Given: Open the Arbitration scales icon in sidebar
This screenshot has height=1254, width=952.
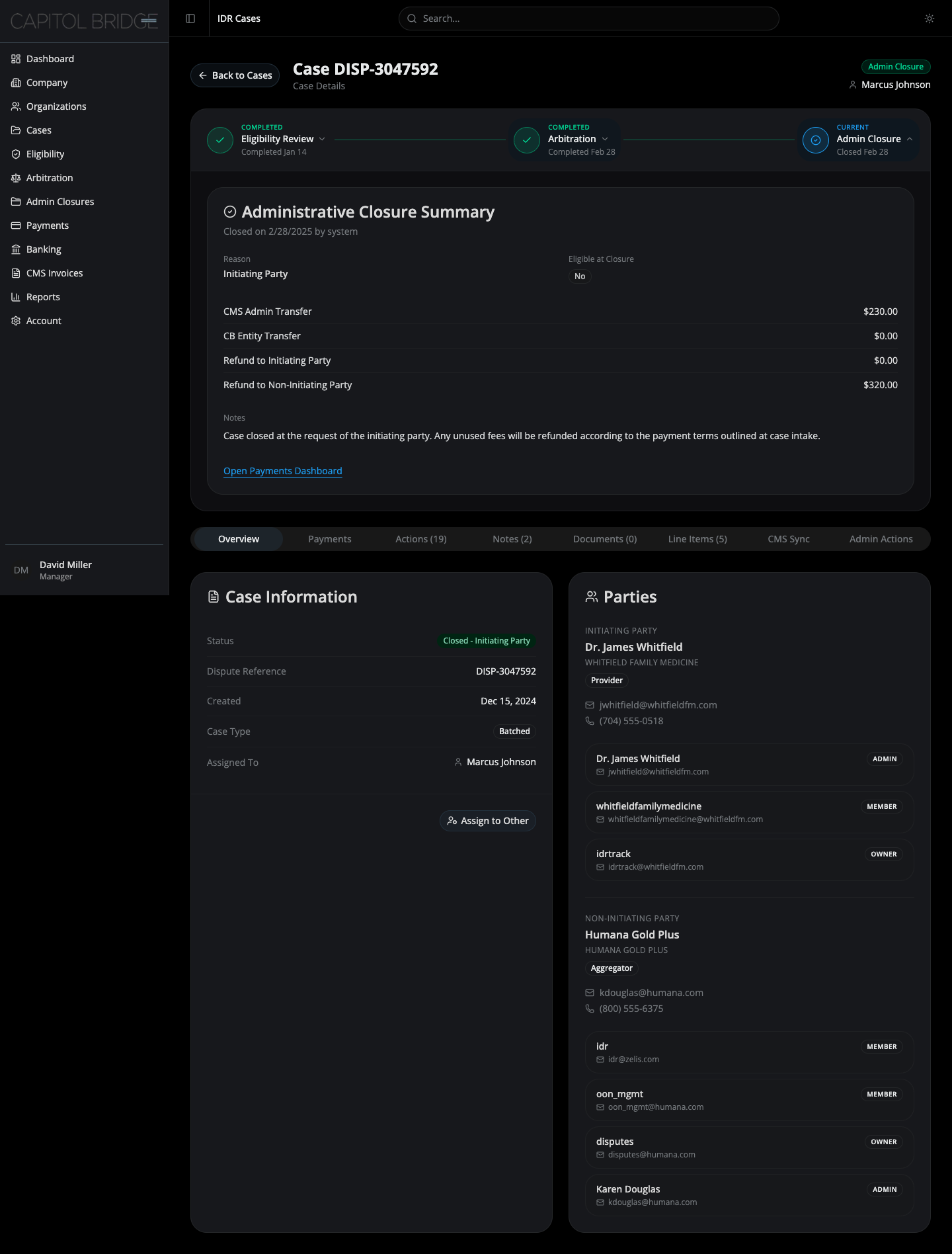Looking at the screenshot, I should (x=16, y=178).
